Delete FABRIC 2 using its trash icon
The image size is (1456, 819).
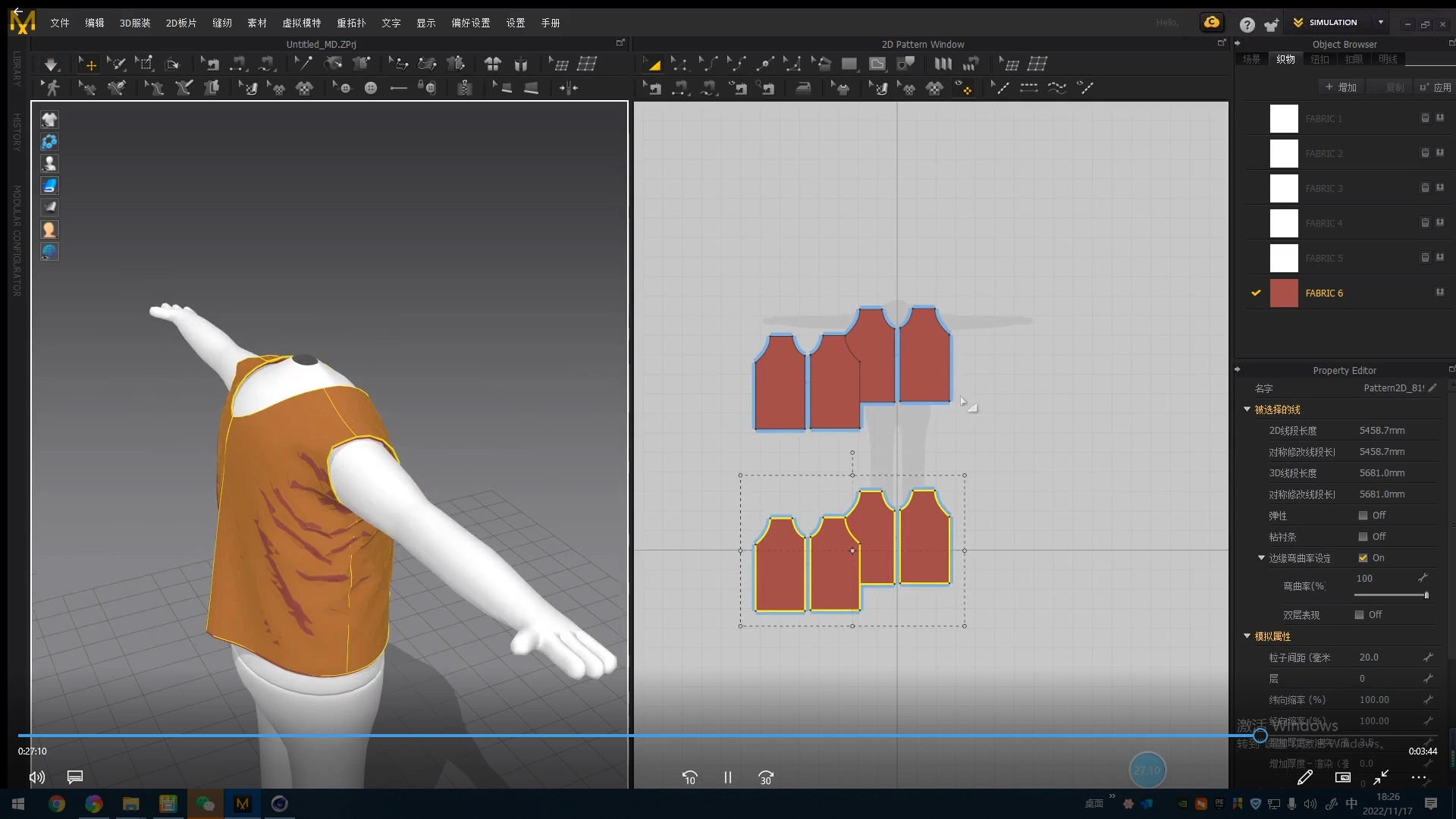point(1425,153)
